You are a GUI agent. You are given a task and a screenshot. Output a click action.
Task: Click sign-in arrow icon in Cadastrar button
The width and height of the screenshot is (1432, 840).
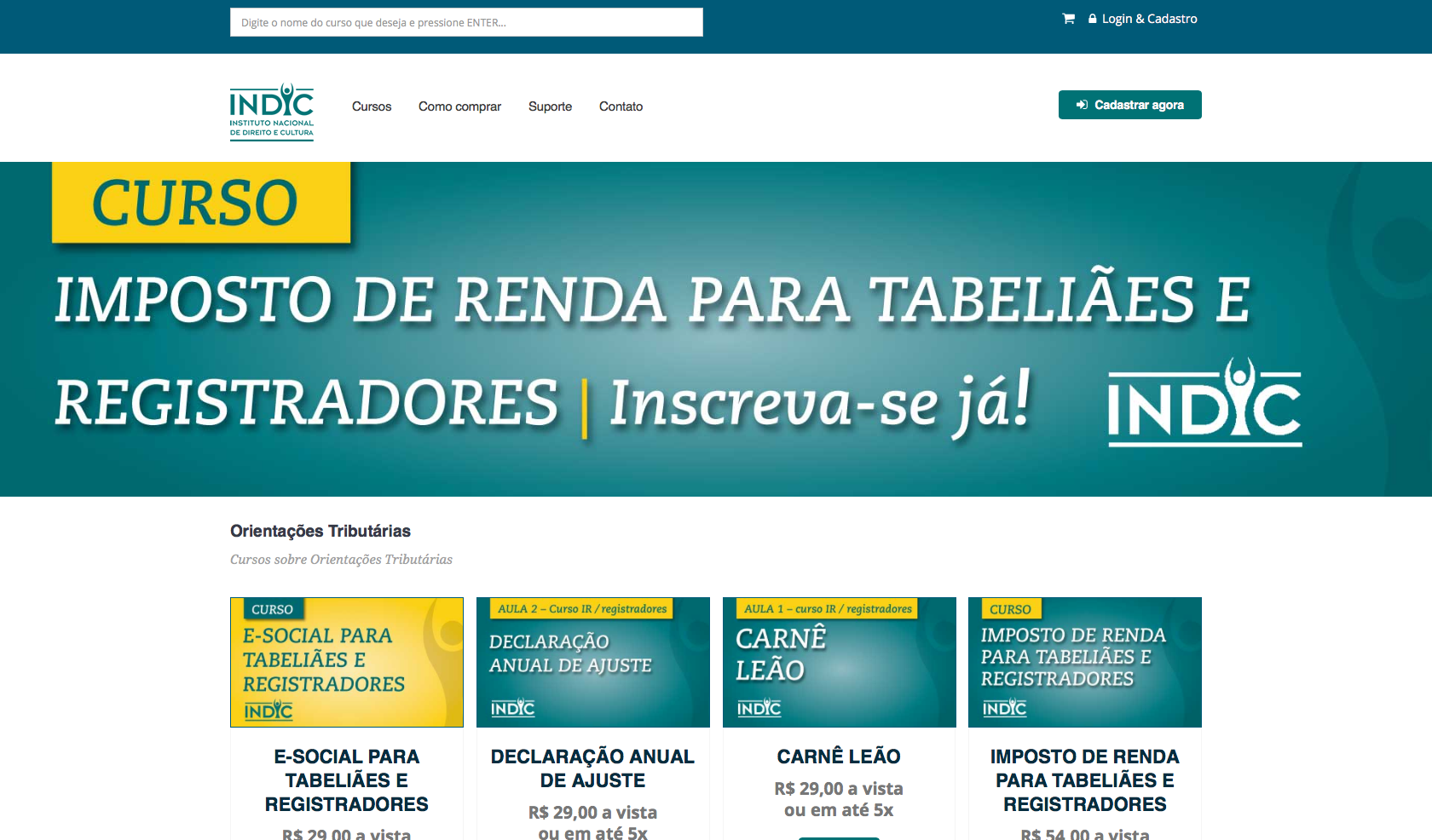pos(1082,105)
